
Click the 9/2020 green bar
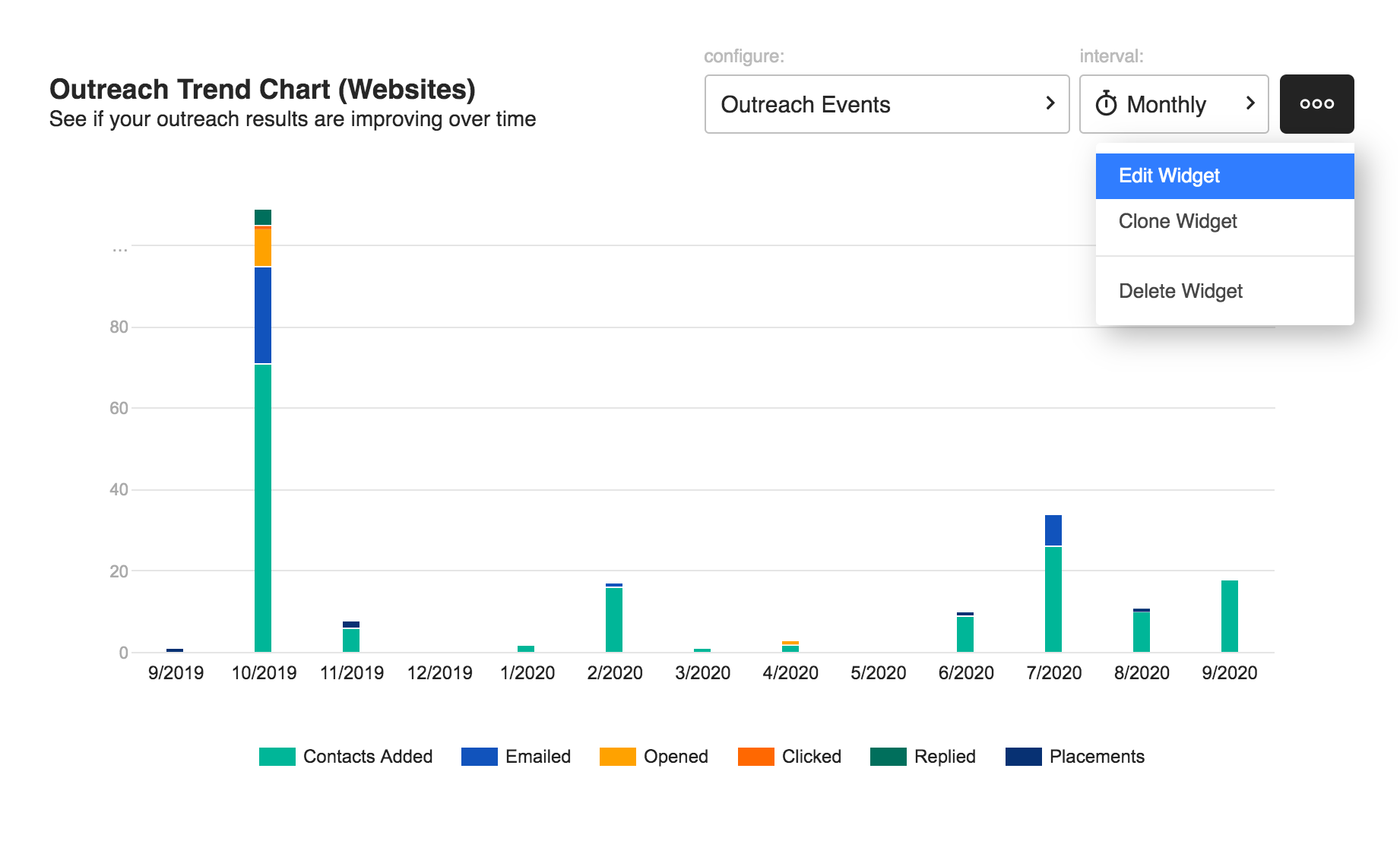(x=1229, y=616)
